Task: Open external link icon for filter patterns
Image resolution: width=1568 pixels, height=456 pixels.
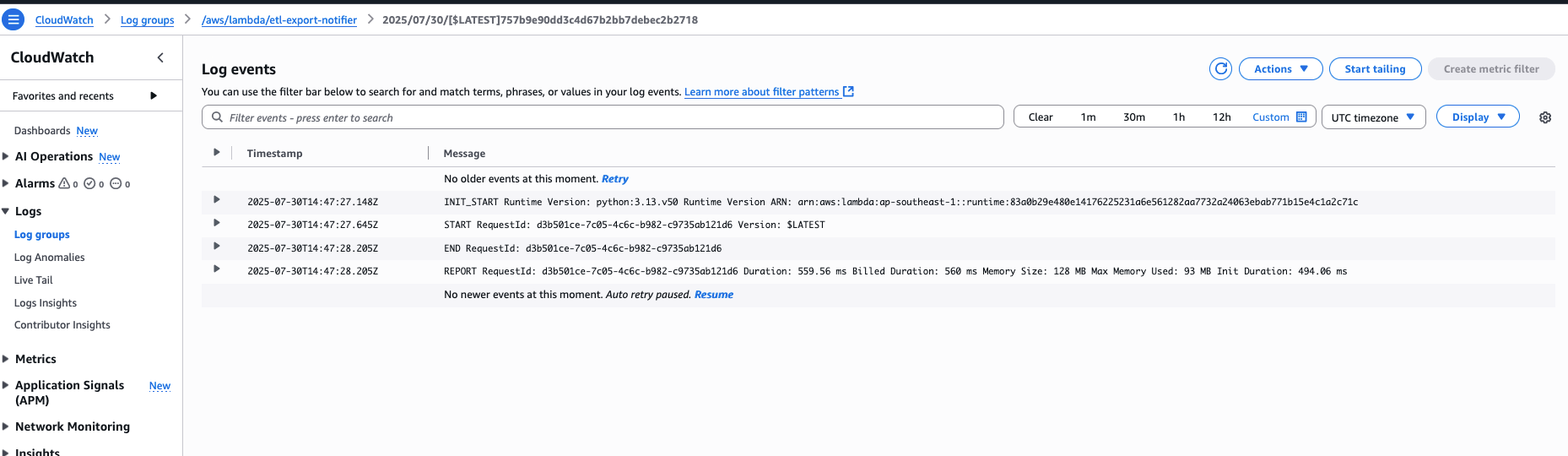Action: click(x=849, y=91)
